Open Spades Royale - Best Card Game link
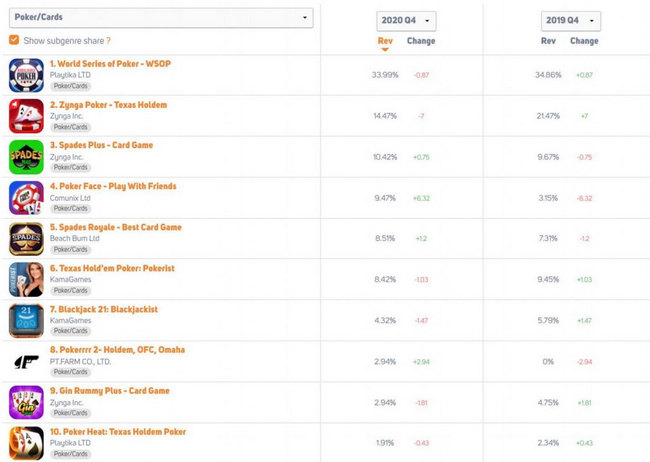The image size is (650, 462). (x=116, y=227)
